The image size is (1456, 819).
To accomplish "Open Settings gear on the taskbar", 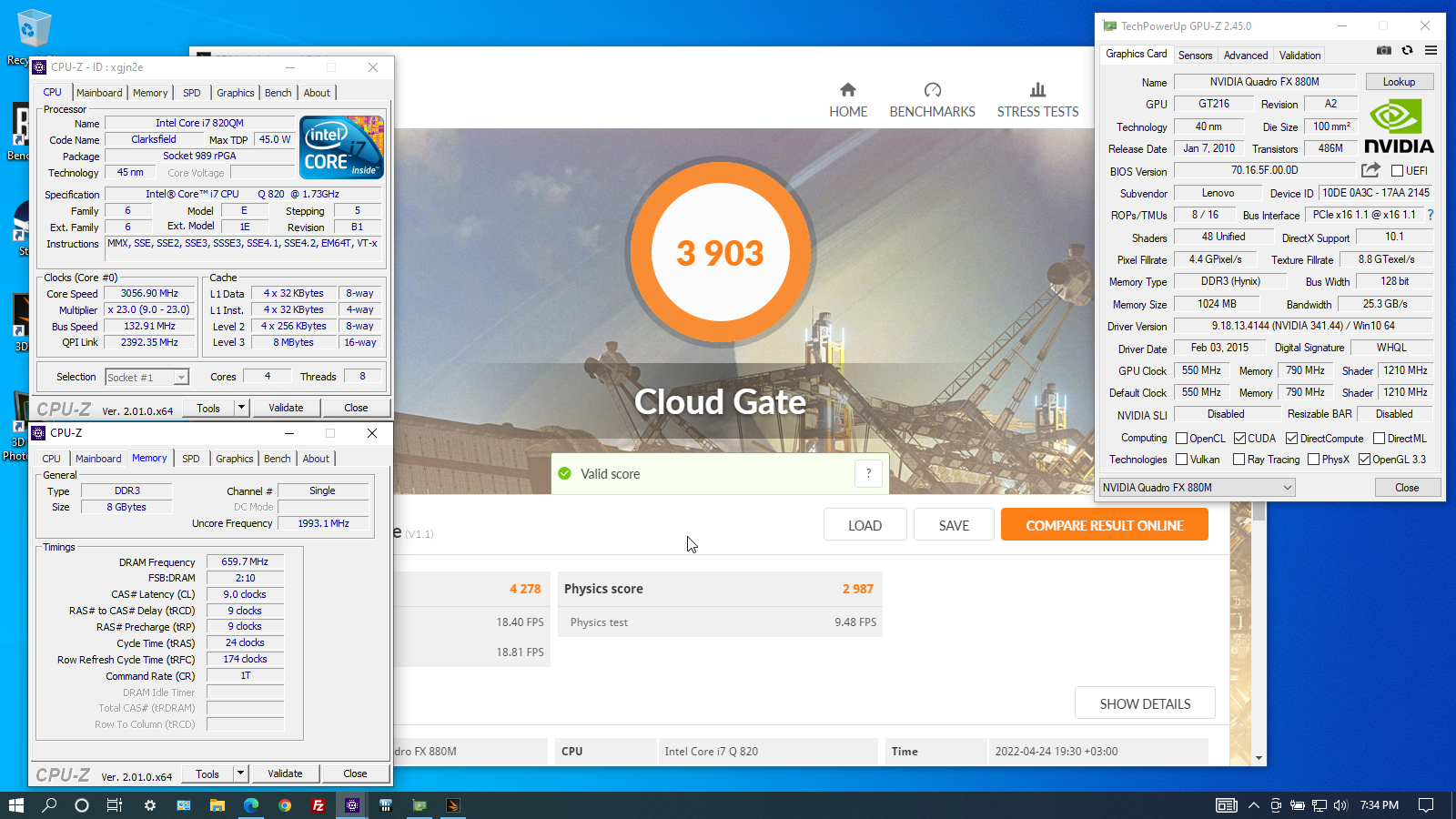I will [149, 805].
